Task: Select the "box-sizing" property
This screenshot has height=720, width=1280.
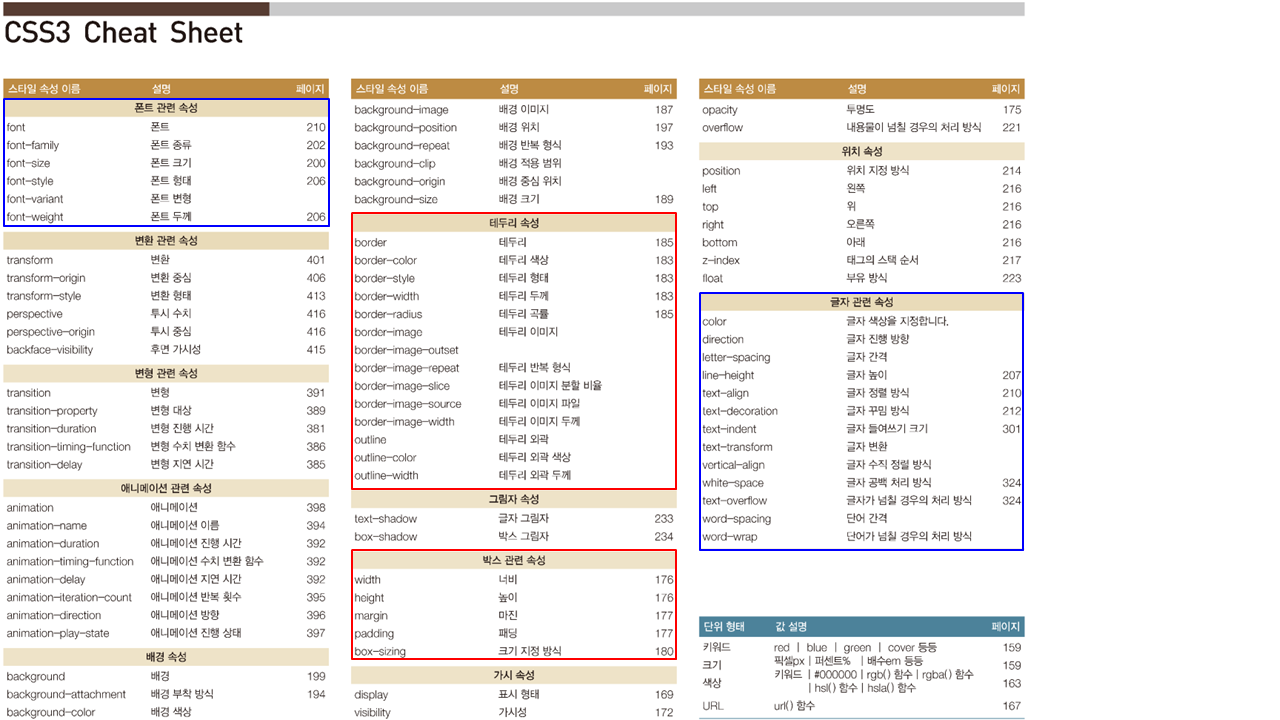Action: point(380,652)
